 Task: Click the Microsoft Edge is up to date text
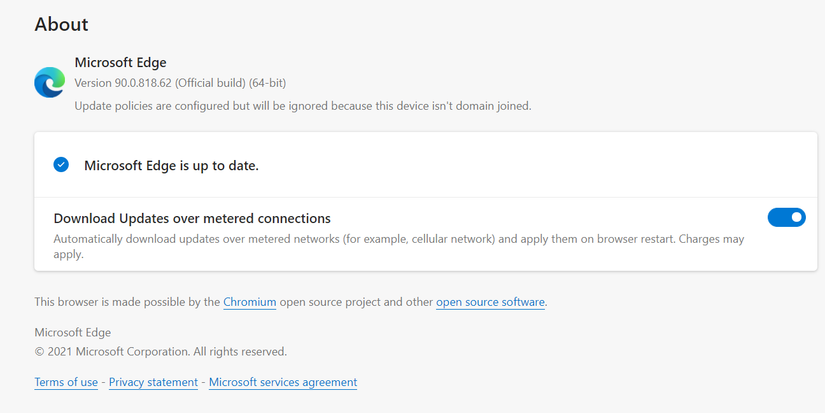point(172,166)
